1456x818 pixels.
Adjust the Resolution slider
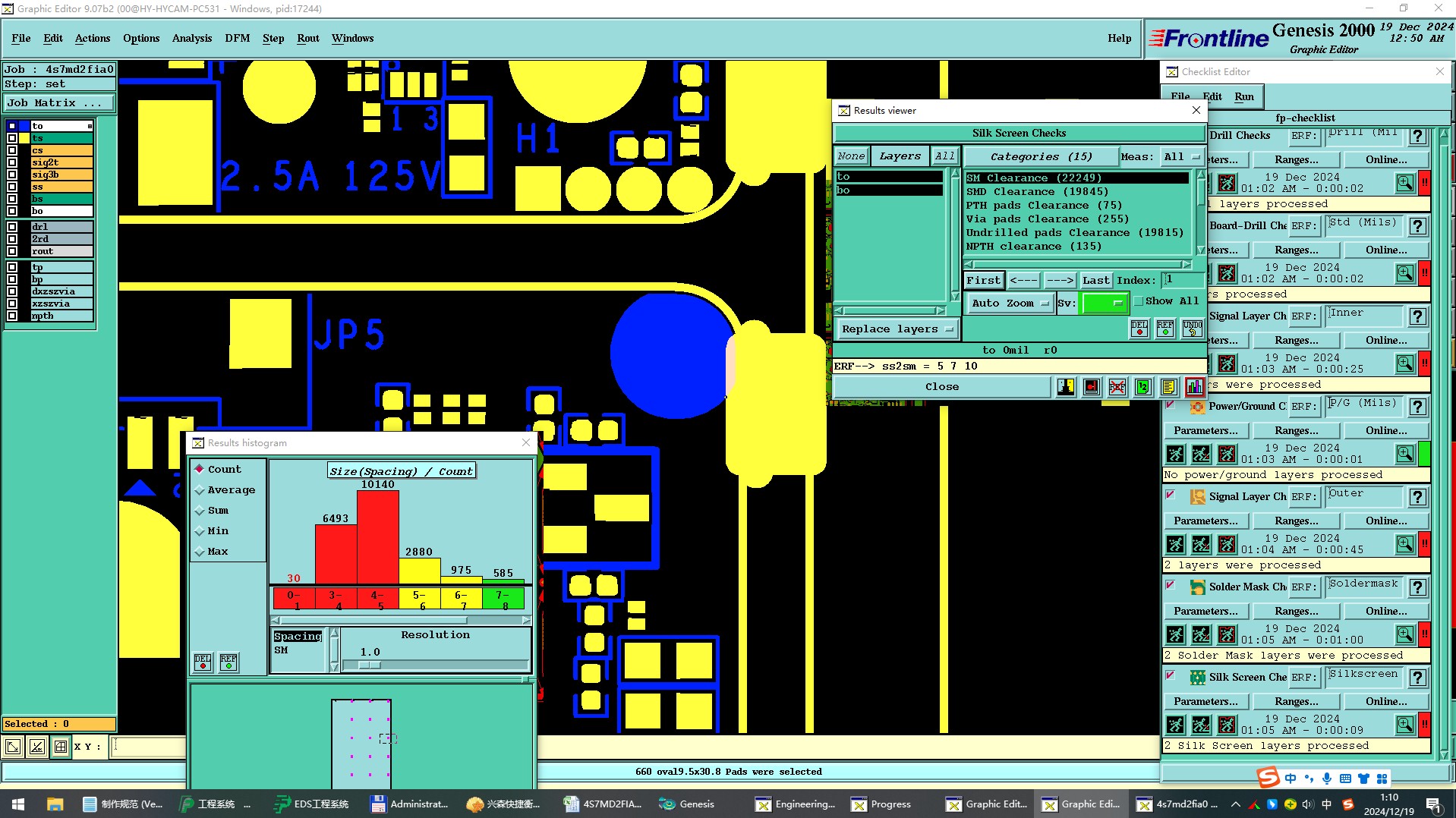[370, 665]
